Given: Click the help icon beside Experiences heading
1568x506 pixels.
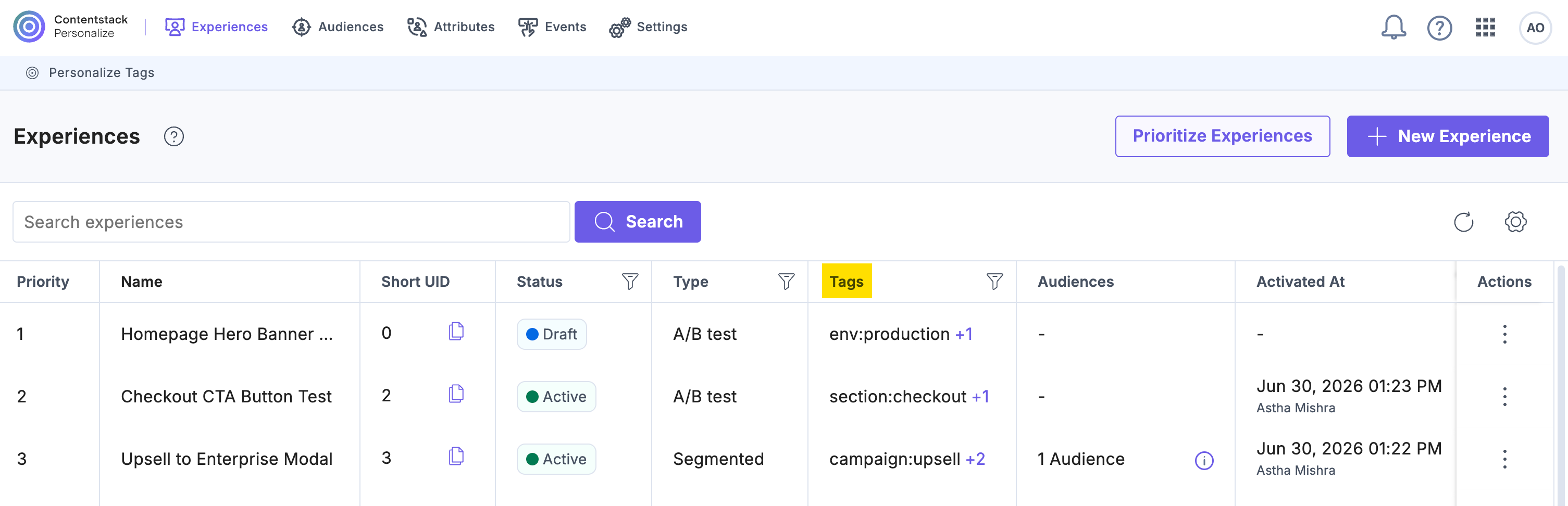Looking at the screenshot, I should (174, 136).
